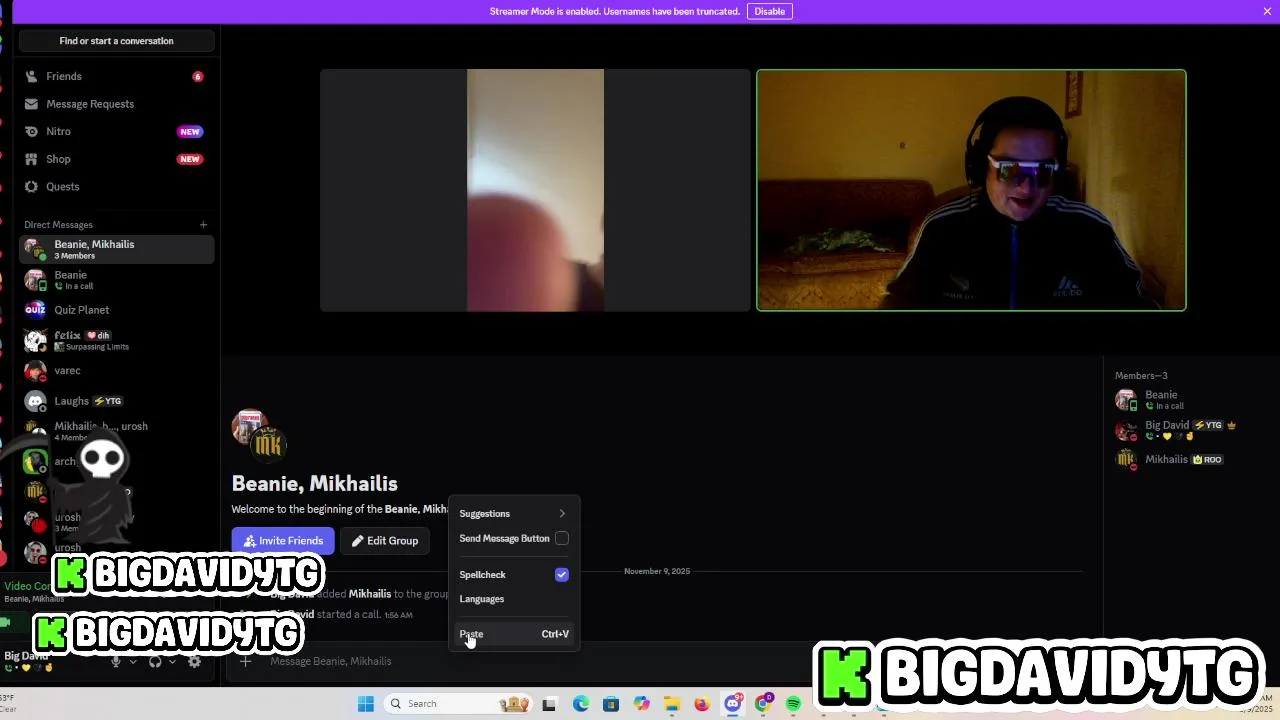1280x720 pixels.
Task: Click the Find or start a conversation box
Action: [x=116, y=41]
